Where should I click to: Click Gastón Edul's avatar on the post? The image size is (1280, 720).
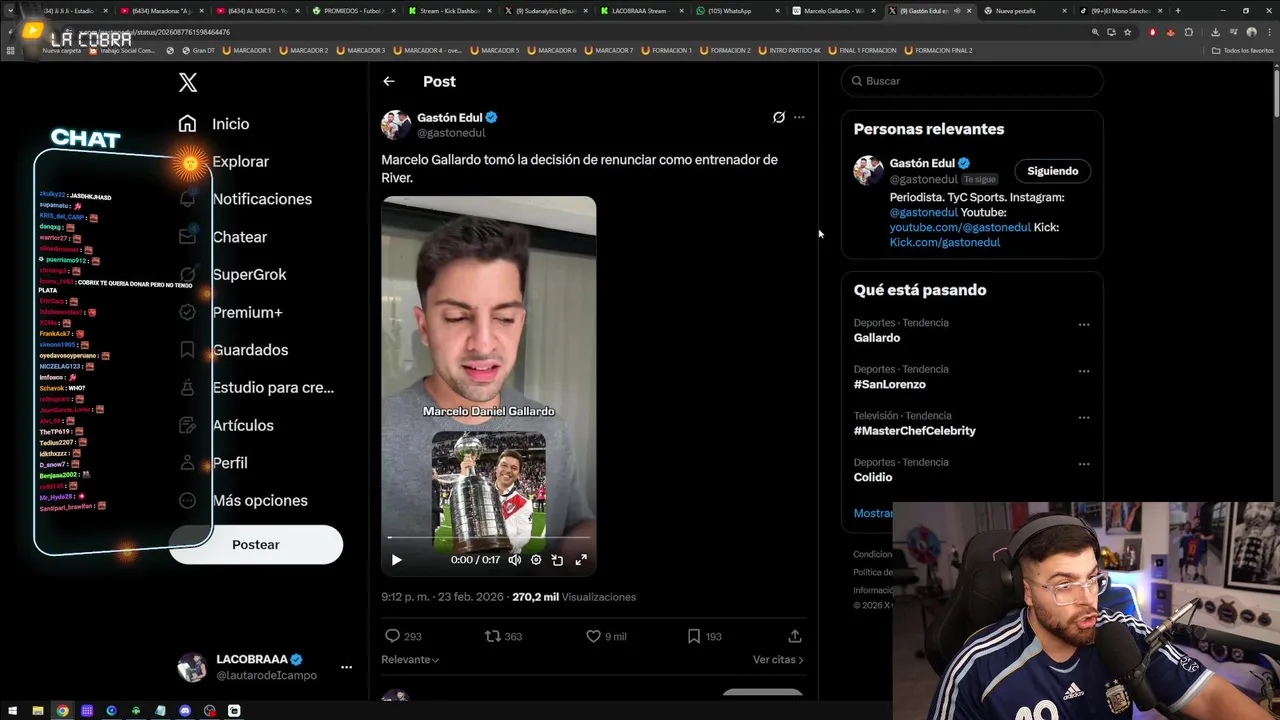tap(396, 125)
